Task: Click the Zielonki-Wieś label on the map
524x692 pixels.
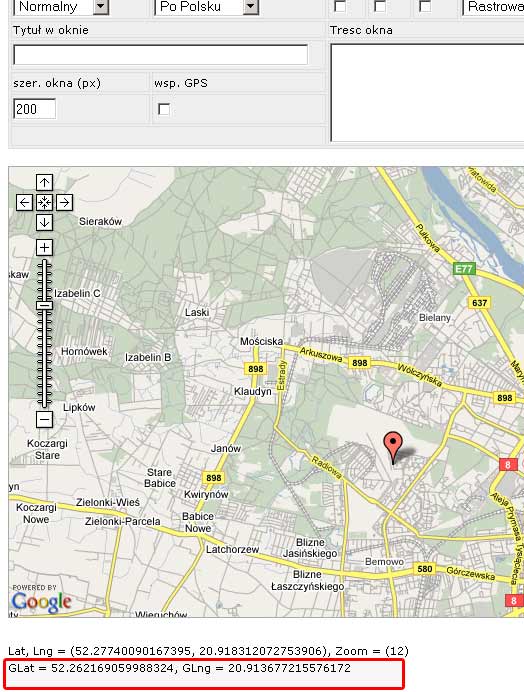Action: (108, 502)
